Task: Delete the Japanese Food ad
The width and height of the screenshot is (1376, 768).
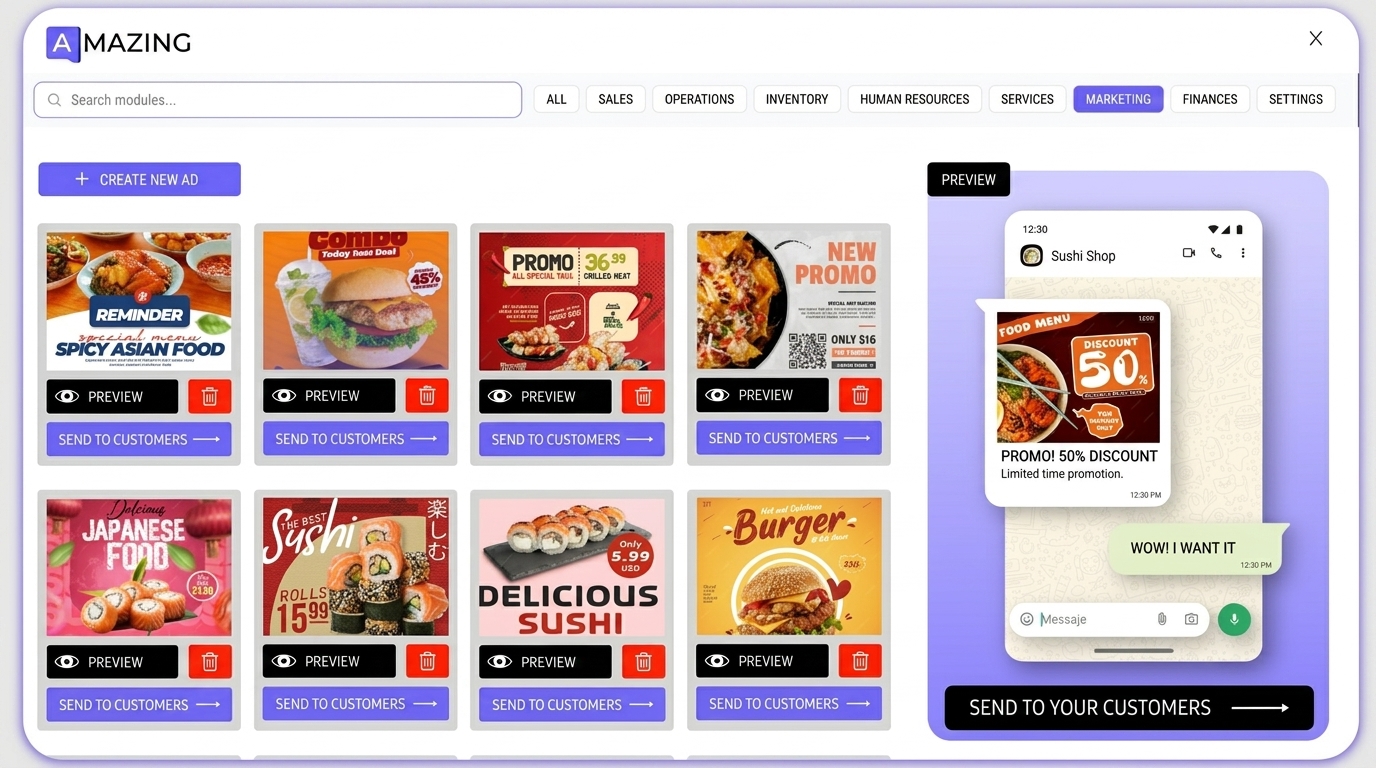Action: click(209, 662)
